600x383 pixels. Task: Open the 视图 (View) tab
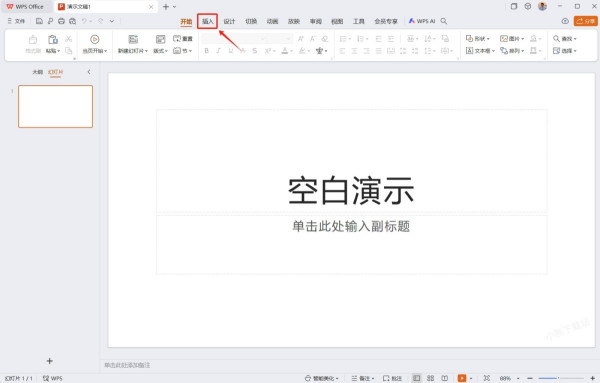coord(337,21)
